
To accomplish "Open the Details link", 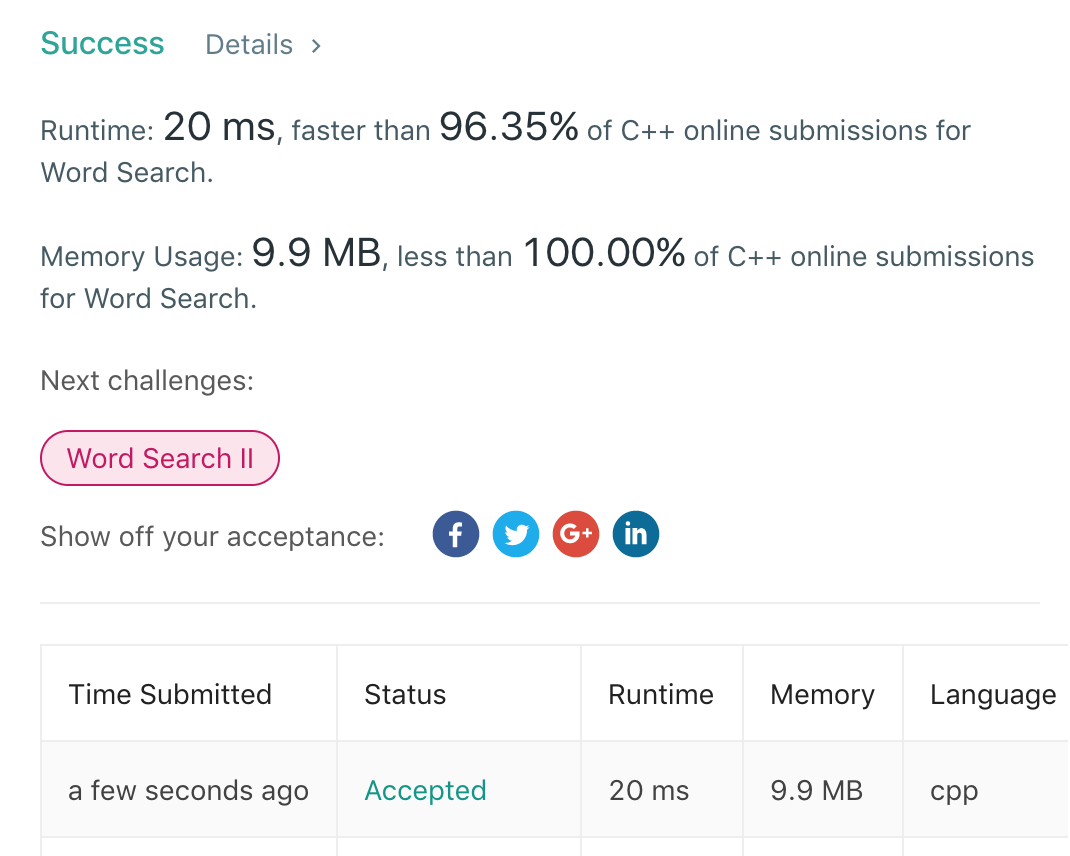I will click(x=249, y=45).
